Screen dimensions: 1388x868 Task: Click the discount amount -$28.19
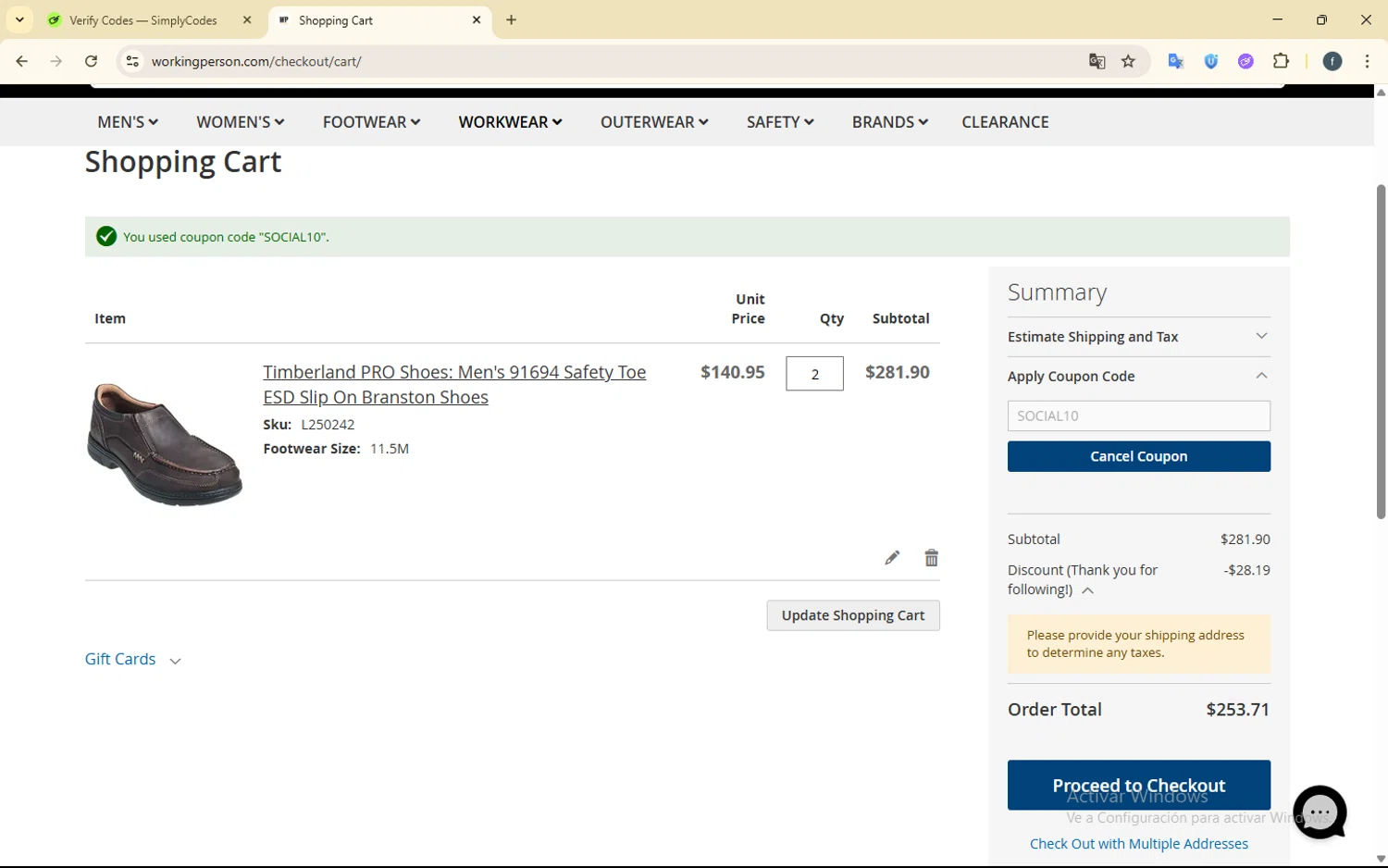(x=1246, y=570)
